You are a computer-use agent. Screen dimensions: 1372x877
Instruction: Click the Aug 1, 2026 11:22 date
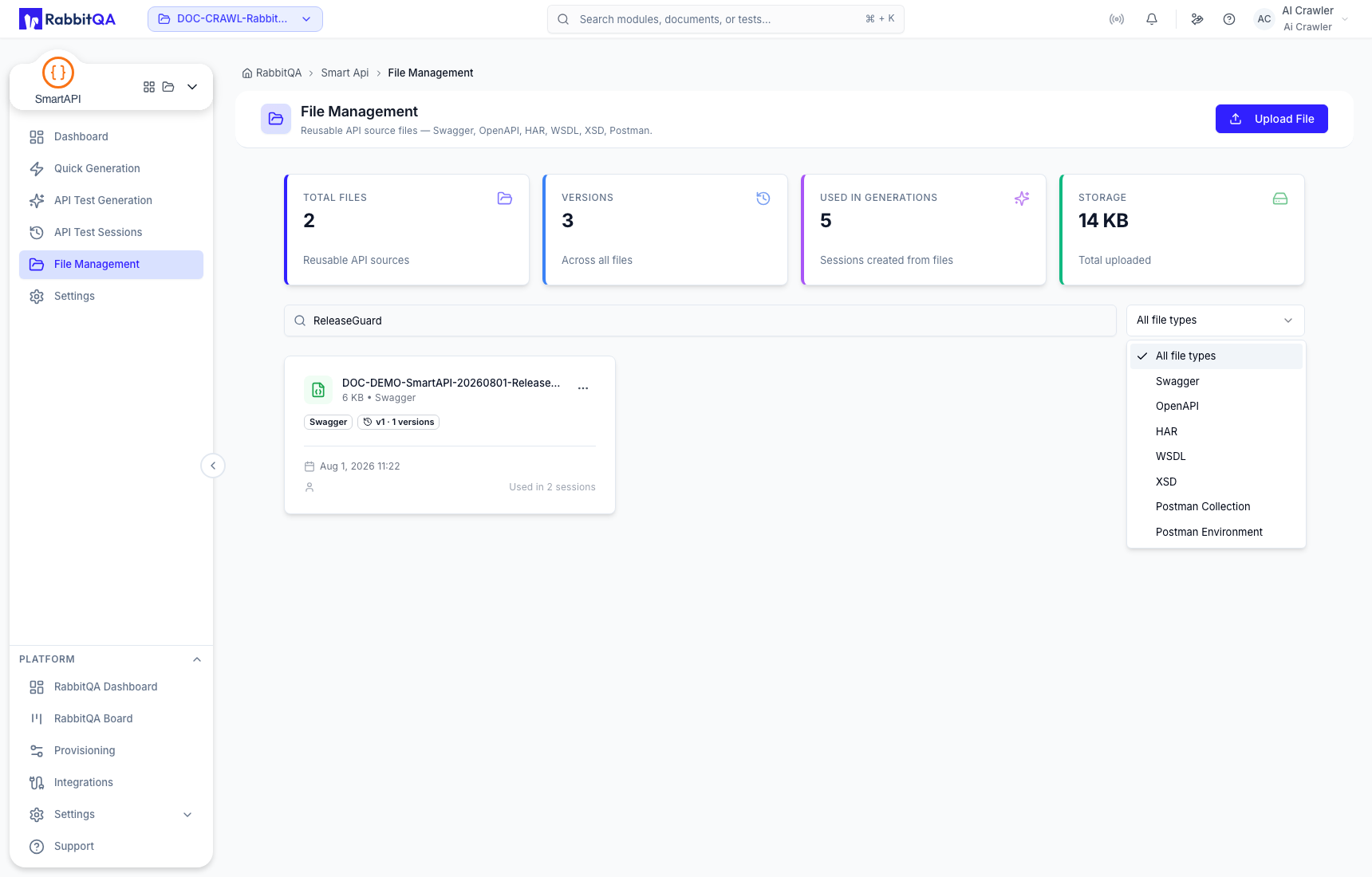360,466
